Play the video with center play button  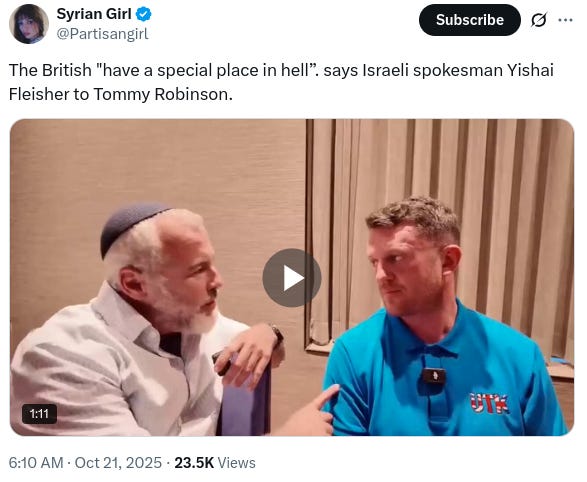pyautogui.click(x=292, y=278)
